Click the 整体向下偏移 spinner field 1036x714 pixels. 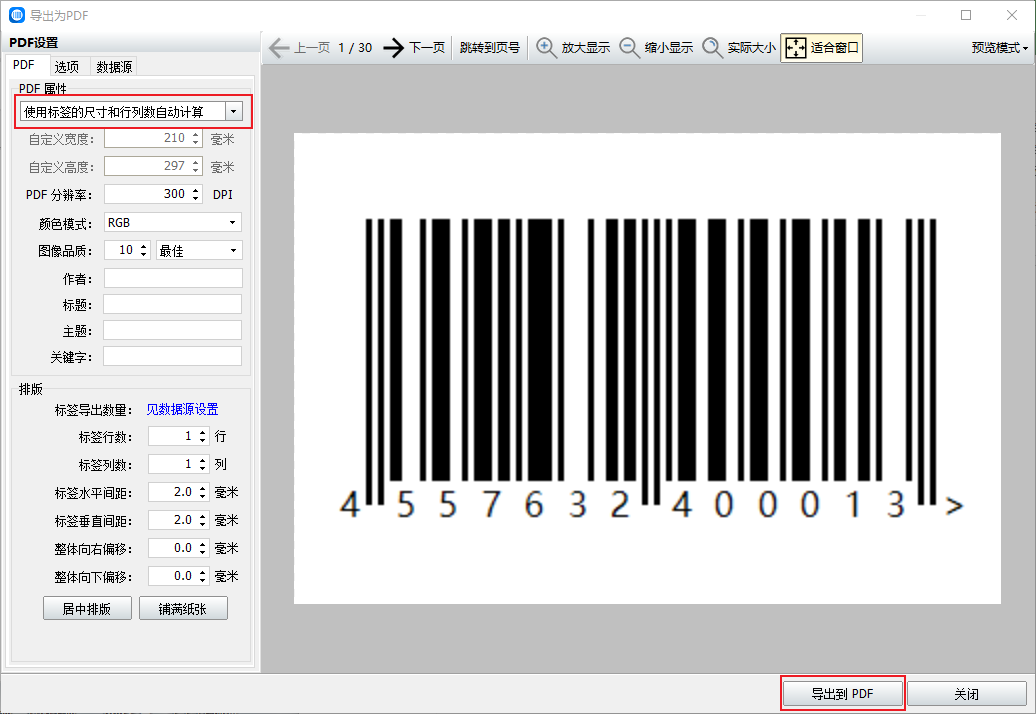pos(178,576)
